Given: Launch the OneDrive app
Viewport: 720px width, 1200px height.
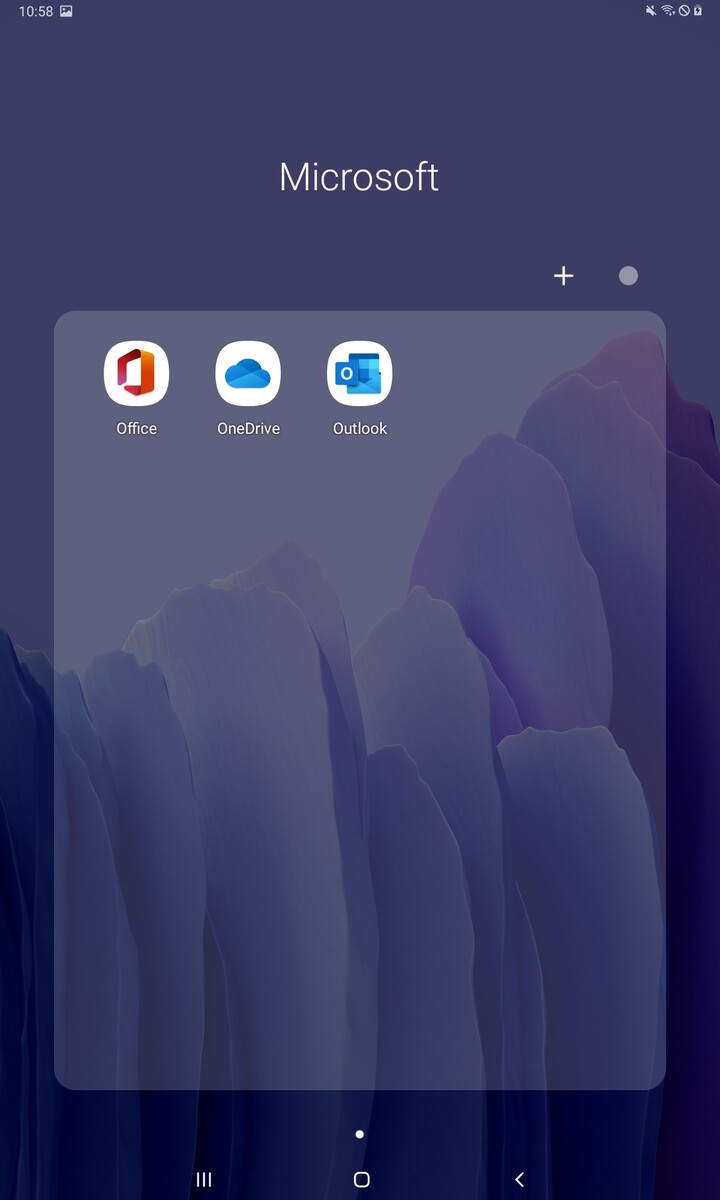Looking at the screenshot, I should 248,374.
